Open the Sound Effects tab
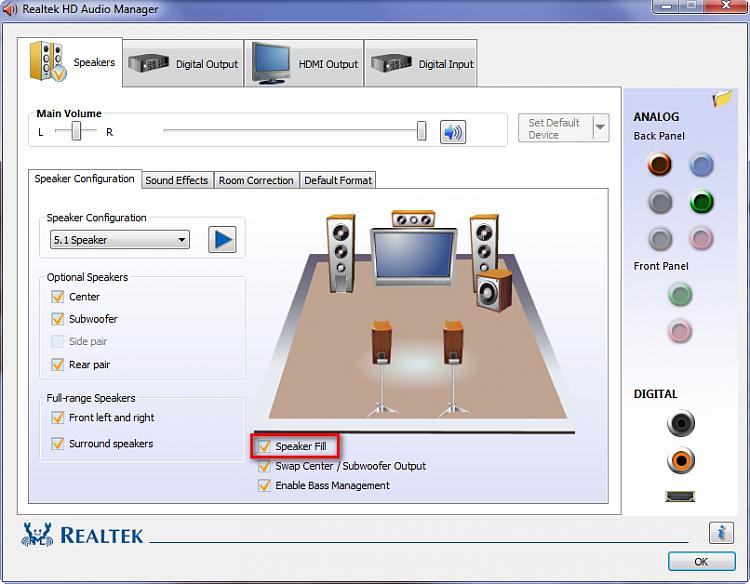The width and height of the screenshot is (750, 584). point(177,180)
